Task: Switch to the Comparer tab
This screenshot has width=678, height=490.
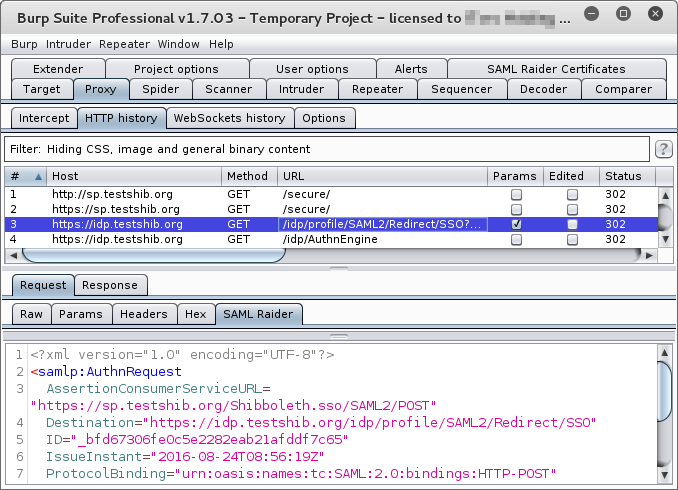Action: (x=624, y=89)
